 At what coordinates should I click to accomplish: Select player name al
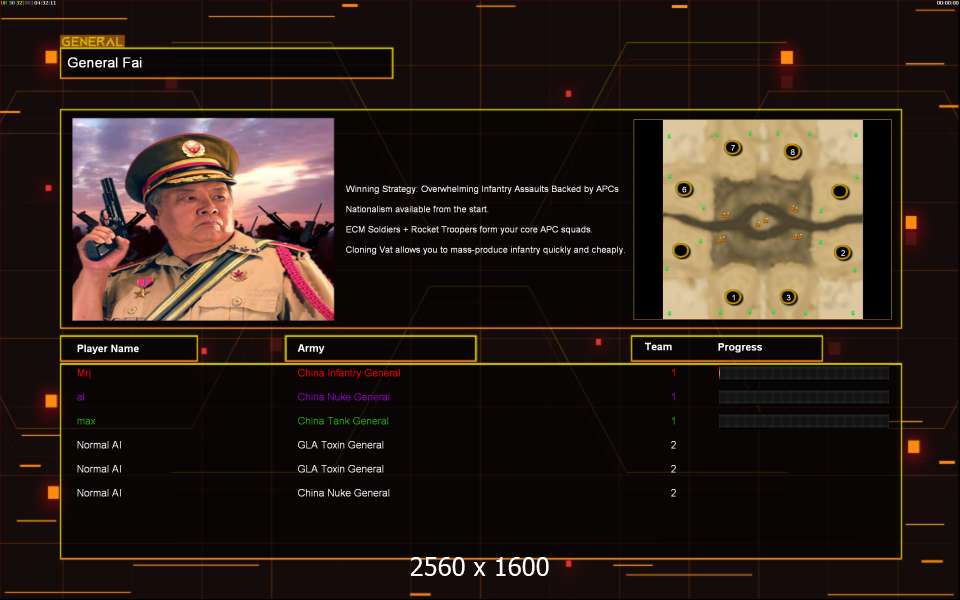81,397
